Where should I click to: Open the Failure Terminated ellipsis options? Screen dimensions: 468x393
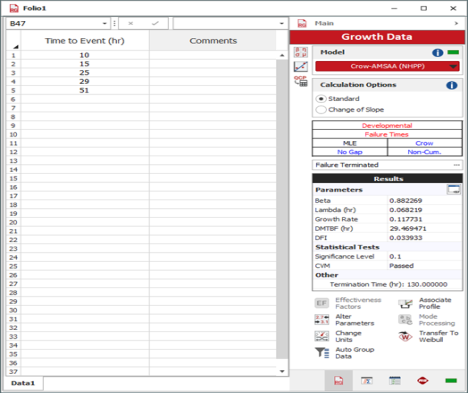[x=457, y=165]
